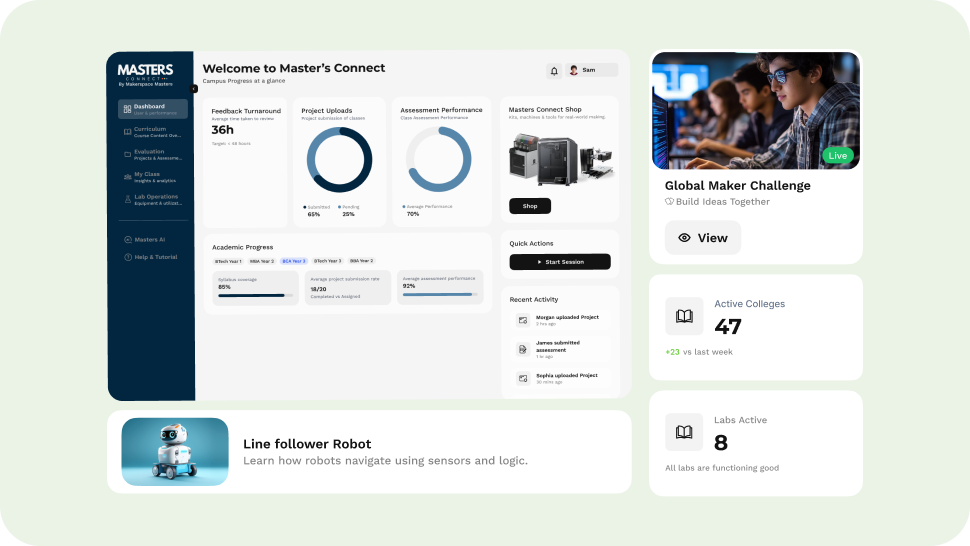Screen dimensions: 970x546
Task: Click the Pending legend dot
Action: (x=340, y=207)
